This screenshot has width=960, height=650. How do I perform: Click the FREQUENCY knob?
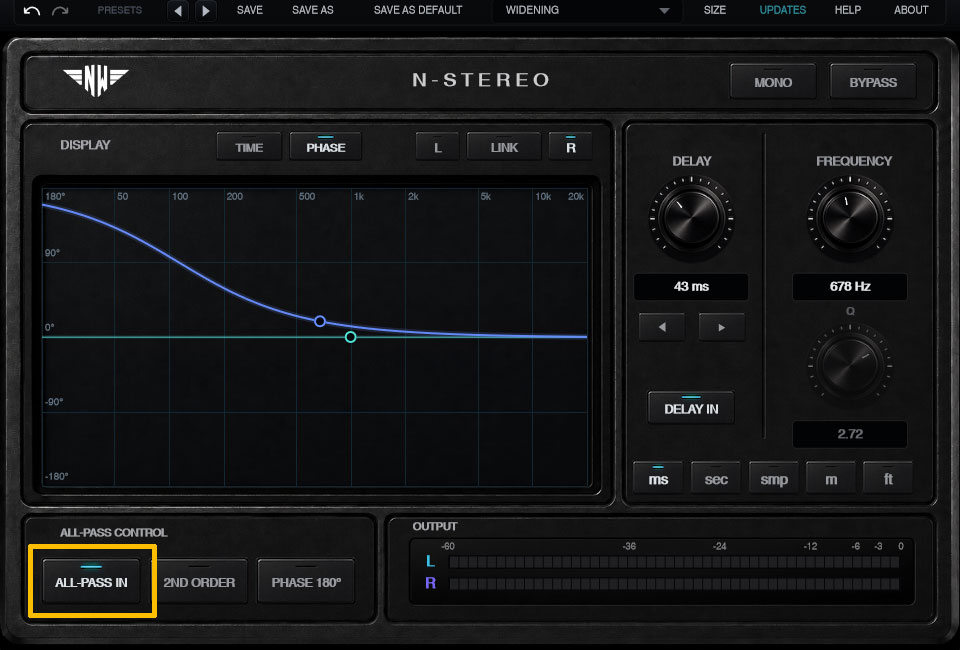point(850,218)
